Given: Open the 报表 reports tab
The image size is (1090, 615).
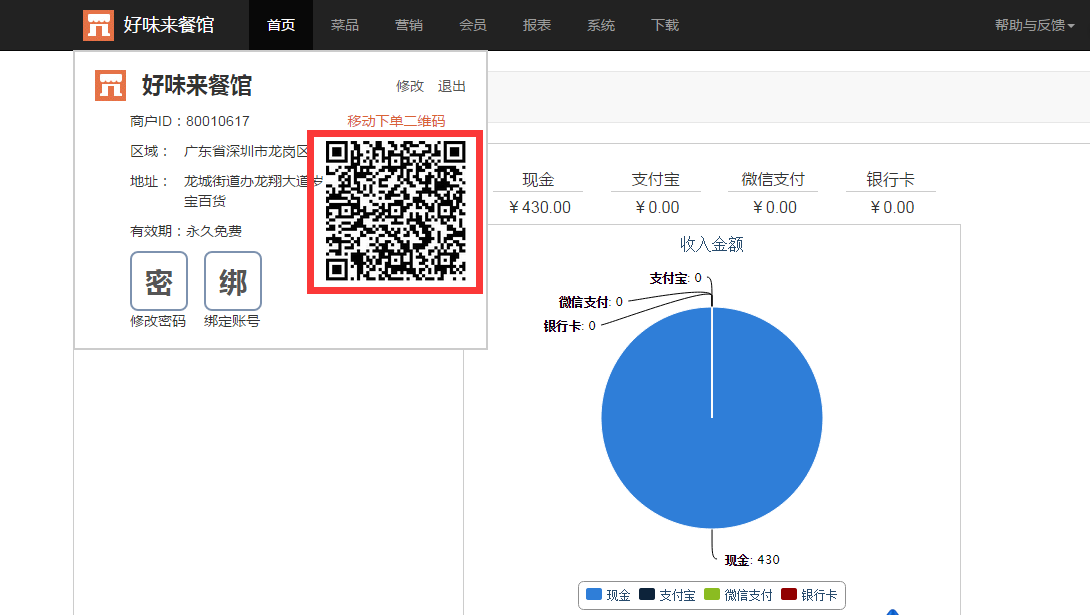Looking at the screenshot, I should pos(537,25).
